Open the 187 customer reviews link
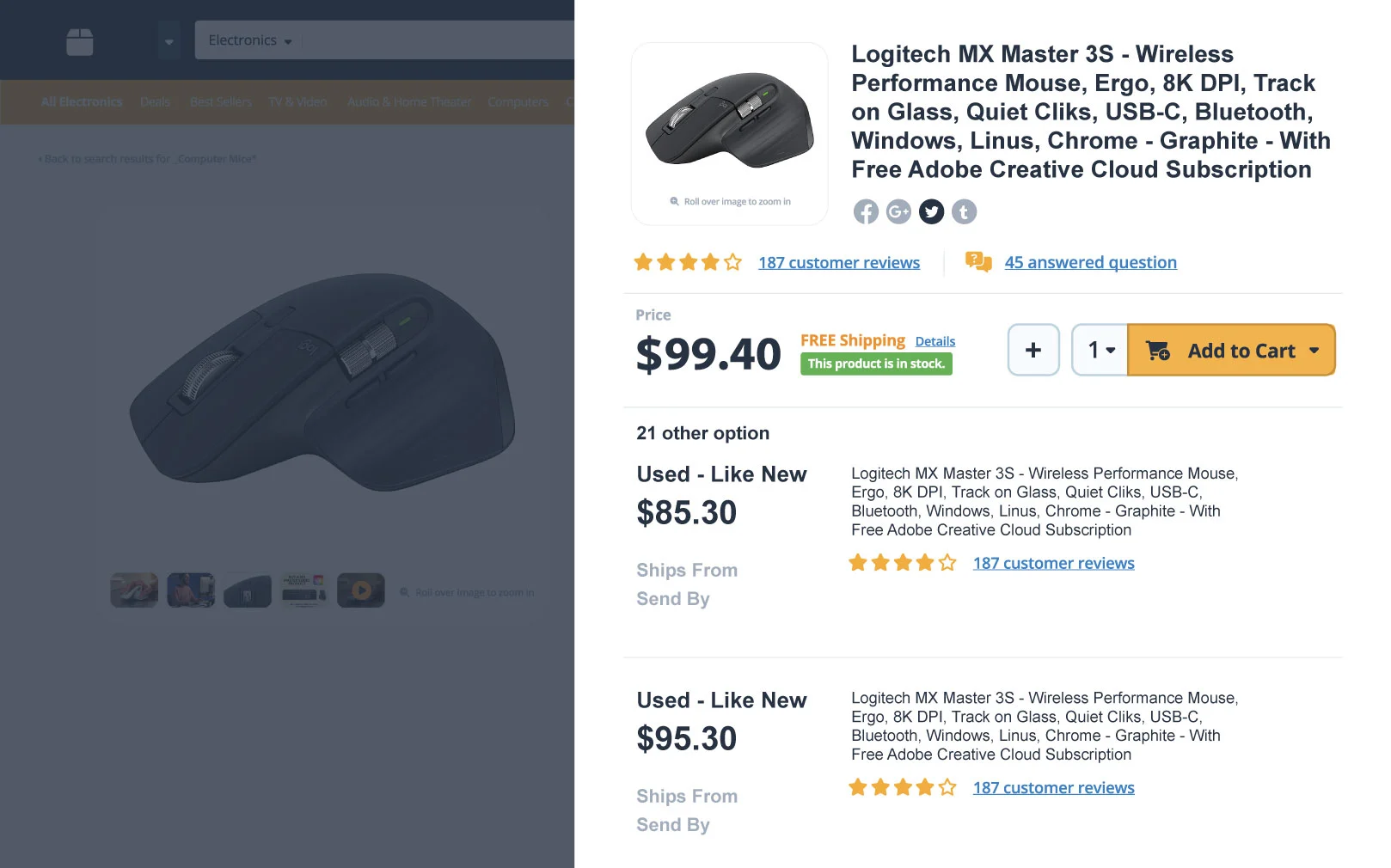This screenshot has width=1391, height=868. [x=838, y=262]
